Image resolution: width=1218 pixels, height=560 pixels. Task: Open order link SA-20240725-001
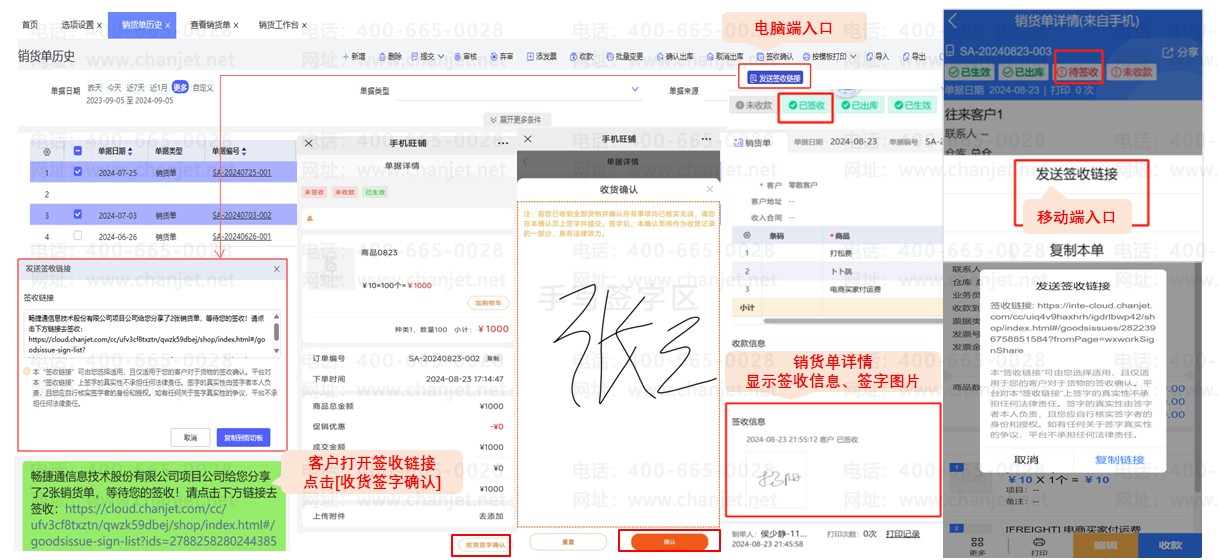click(x=242, y=172)
